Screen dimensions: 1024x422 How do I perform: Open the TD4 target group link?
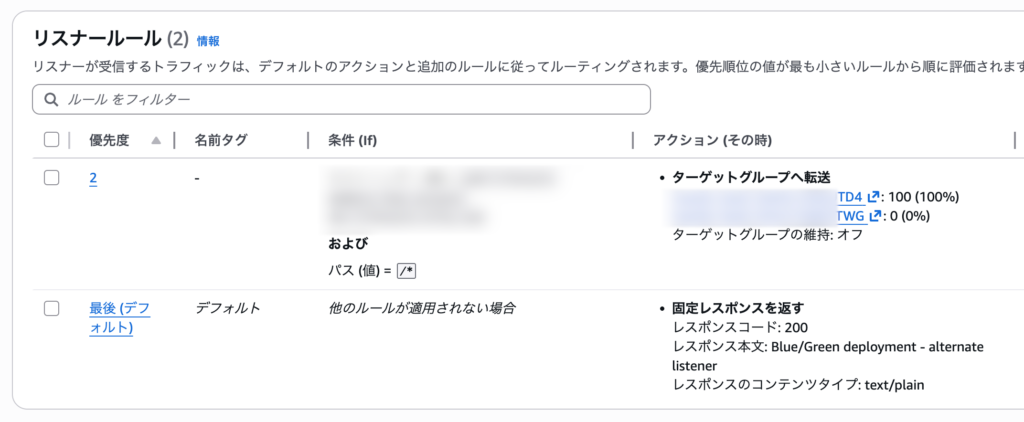click(849, 198)
